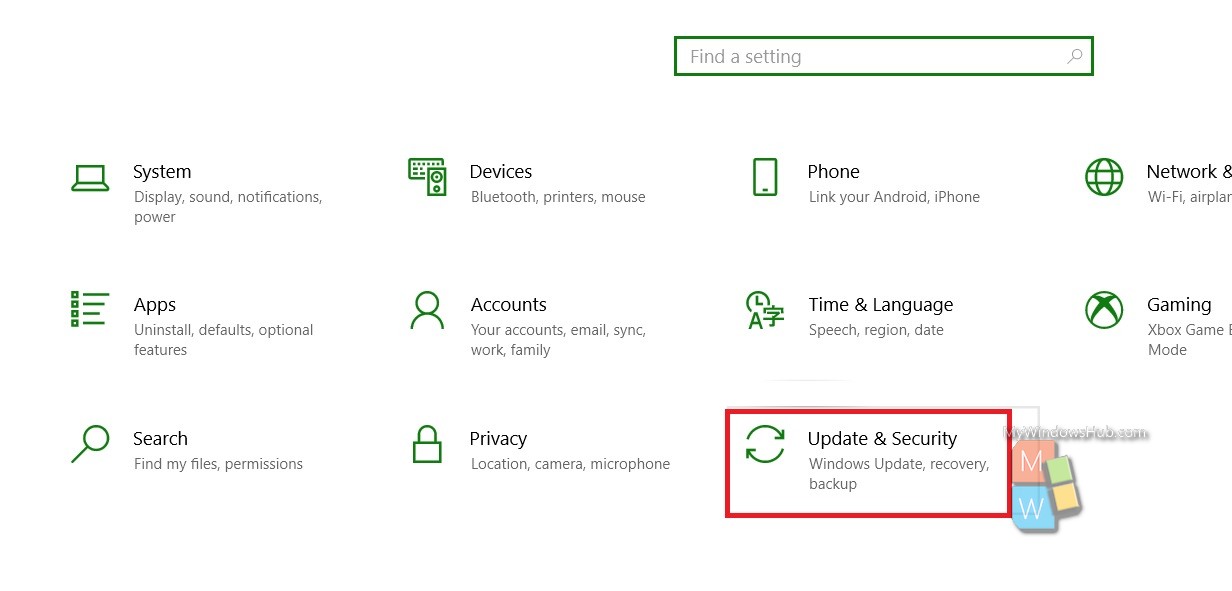Click 'Windows Update, recovery, backup' description
Image resolution: width=1232 pixels, height=591 pixels.
(899, 474)
